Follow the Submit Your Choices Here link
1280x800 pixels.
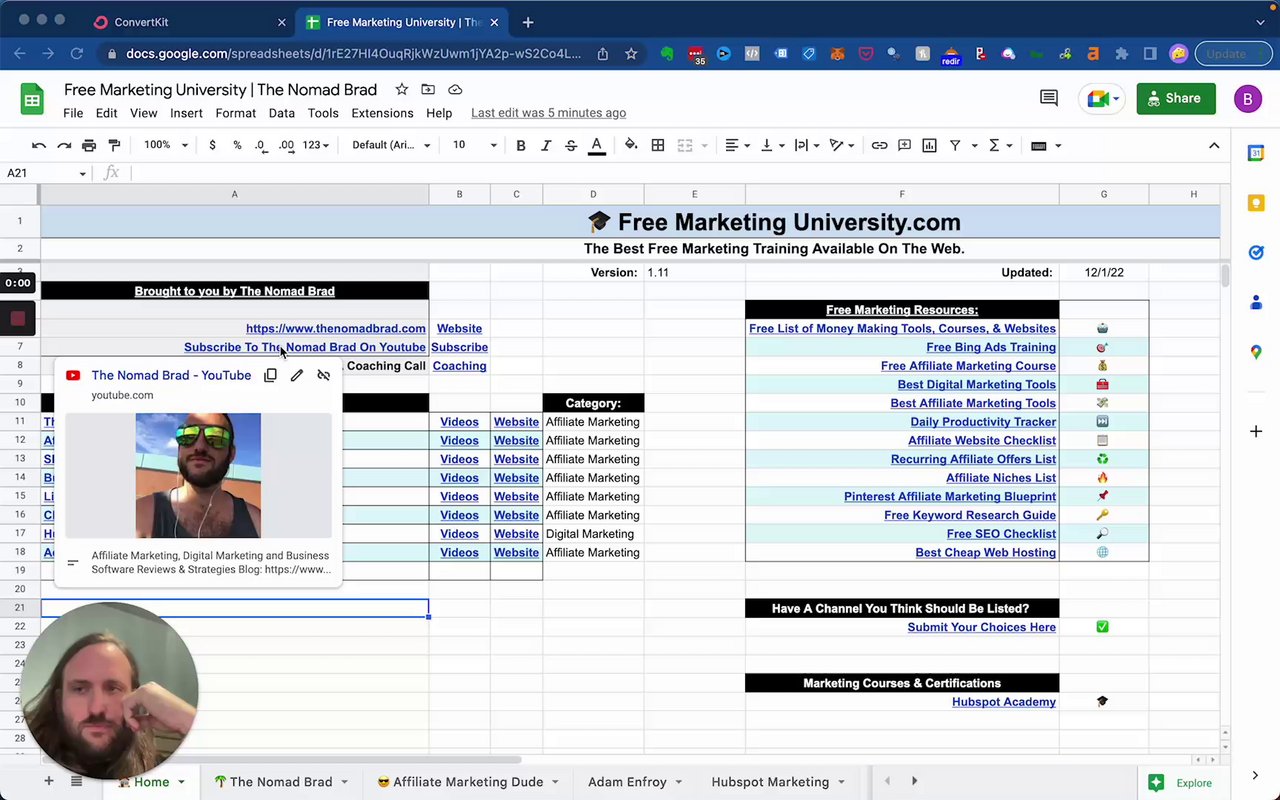982,627
